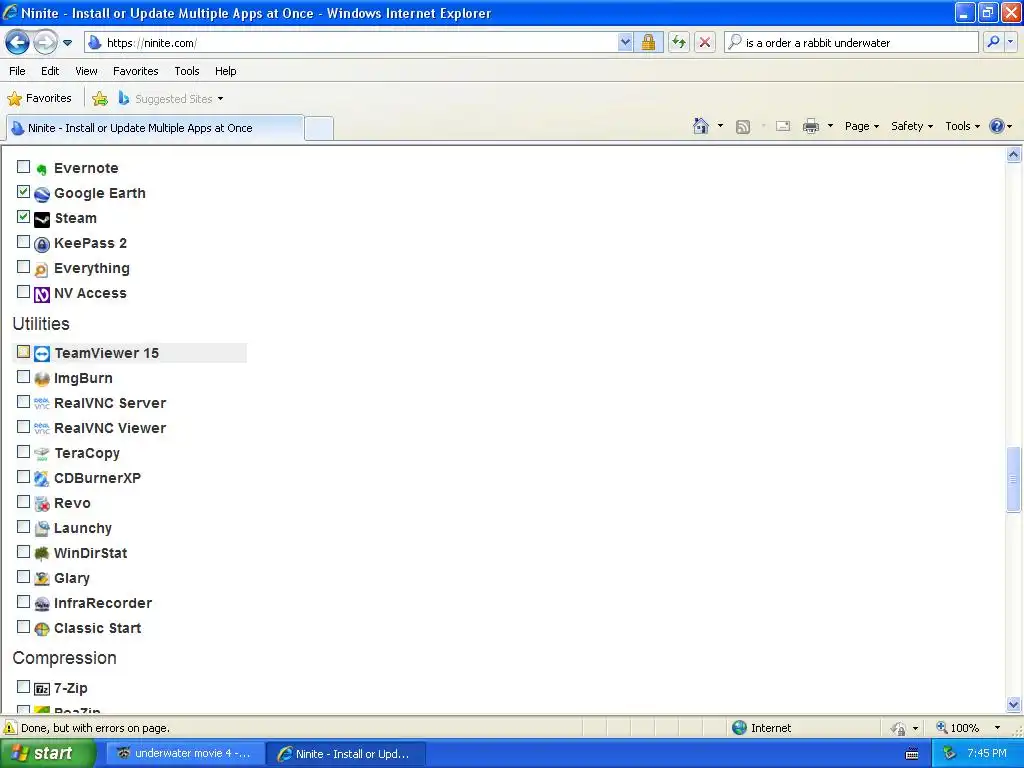Viewport: 1024px width, 768px height.
Task: Click the page zoom 100% control
Action: click(968, 728)
